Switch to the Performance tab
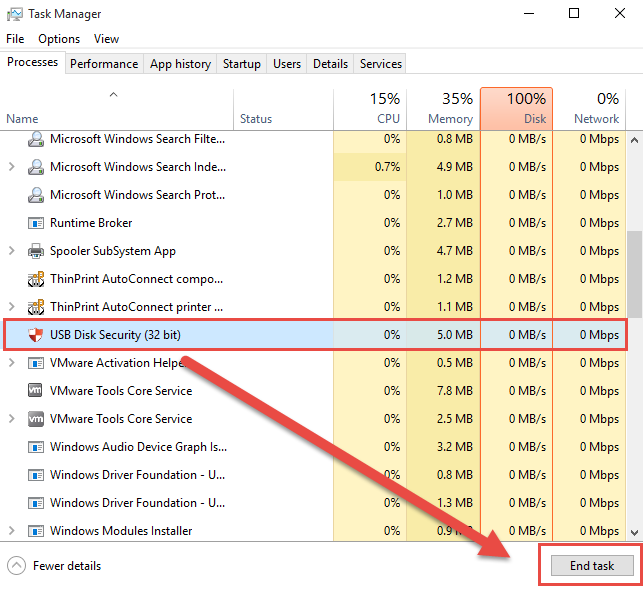Viewport: 643px width, 590px height. [x=104, y=64]
